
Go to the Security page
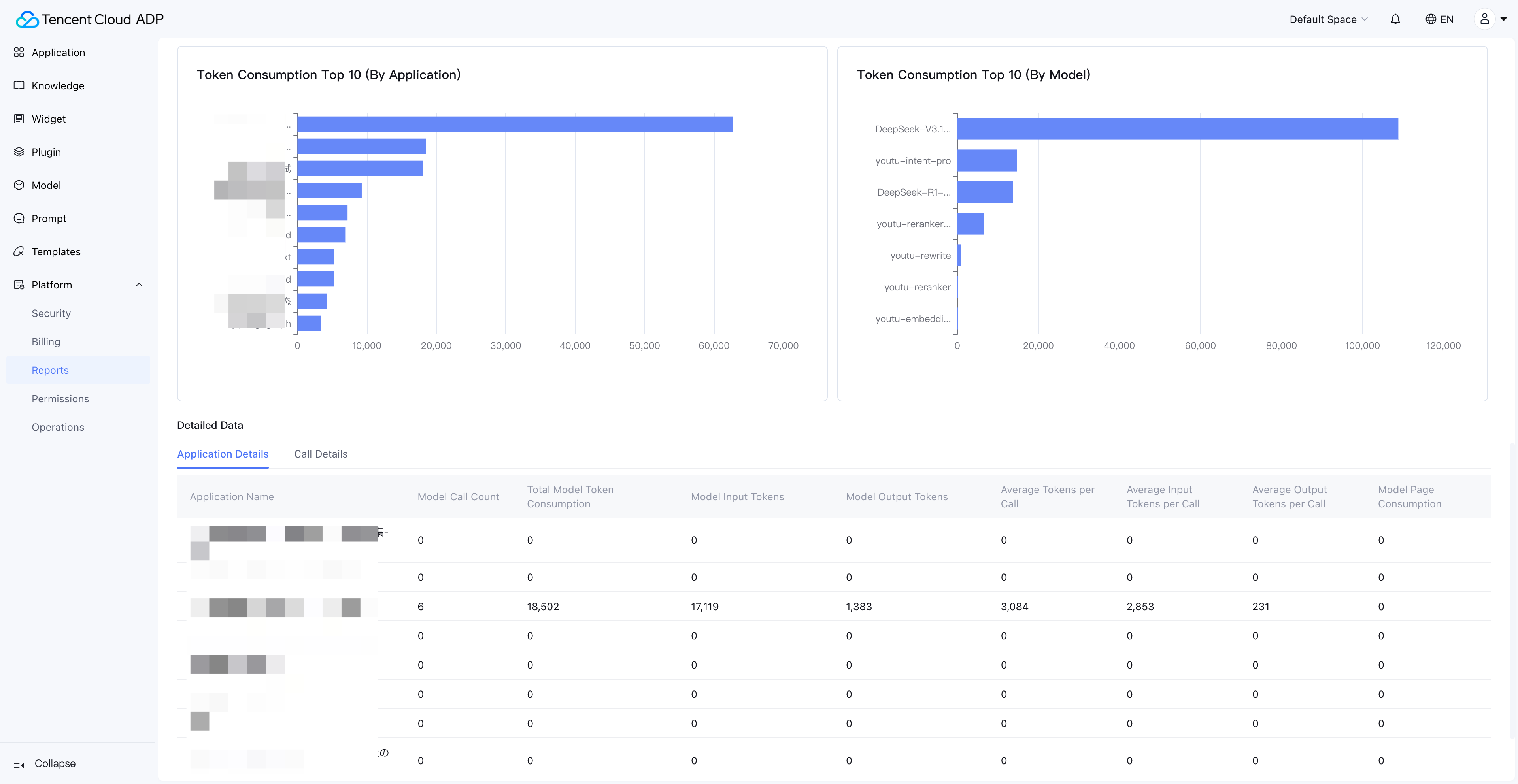coord(51,313)
